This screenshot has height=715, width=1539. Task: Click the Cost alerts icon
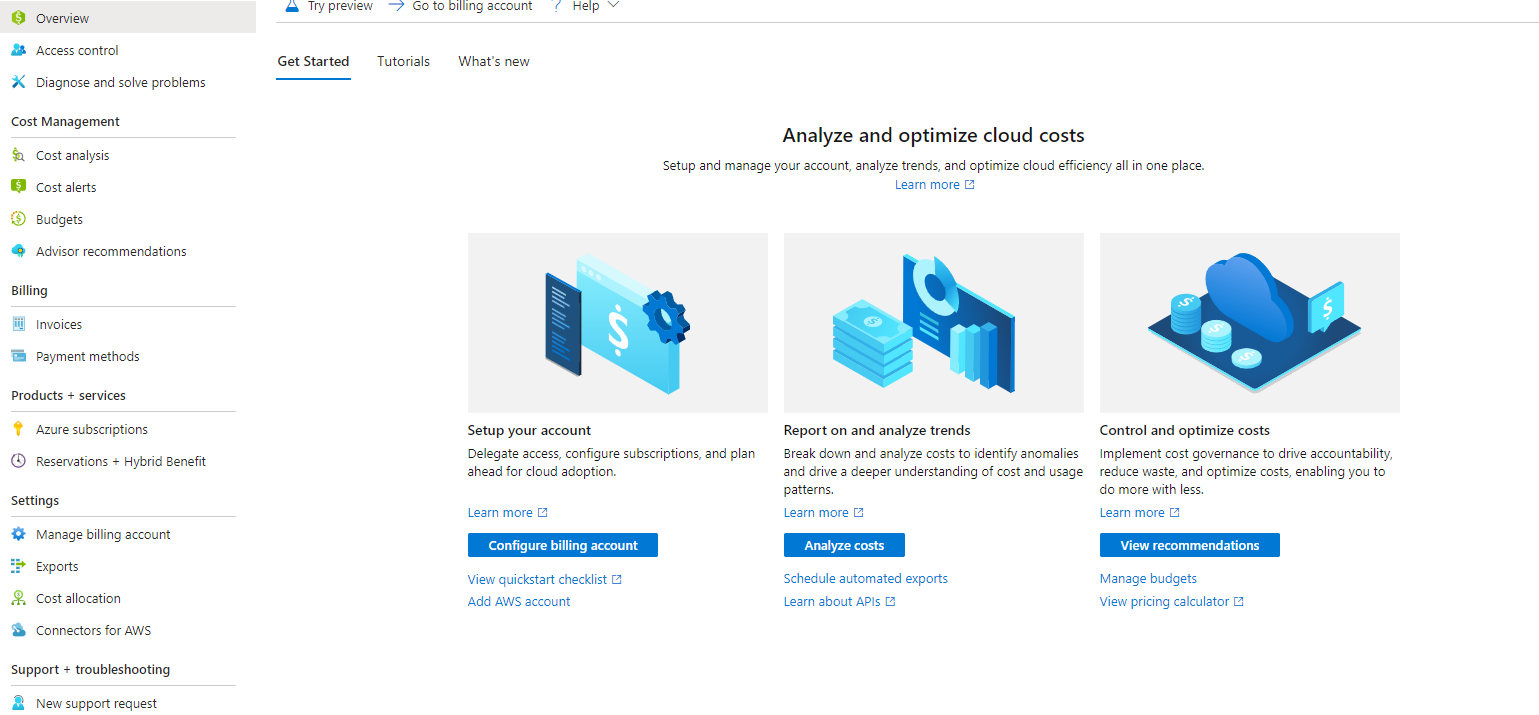coord(18,187)
